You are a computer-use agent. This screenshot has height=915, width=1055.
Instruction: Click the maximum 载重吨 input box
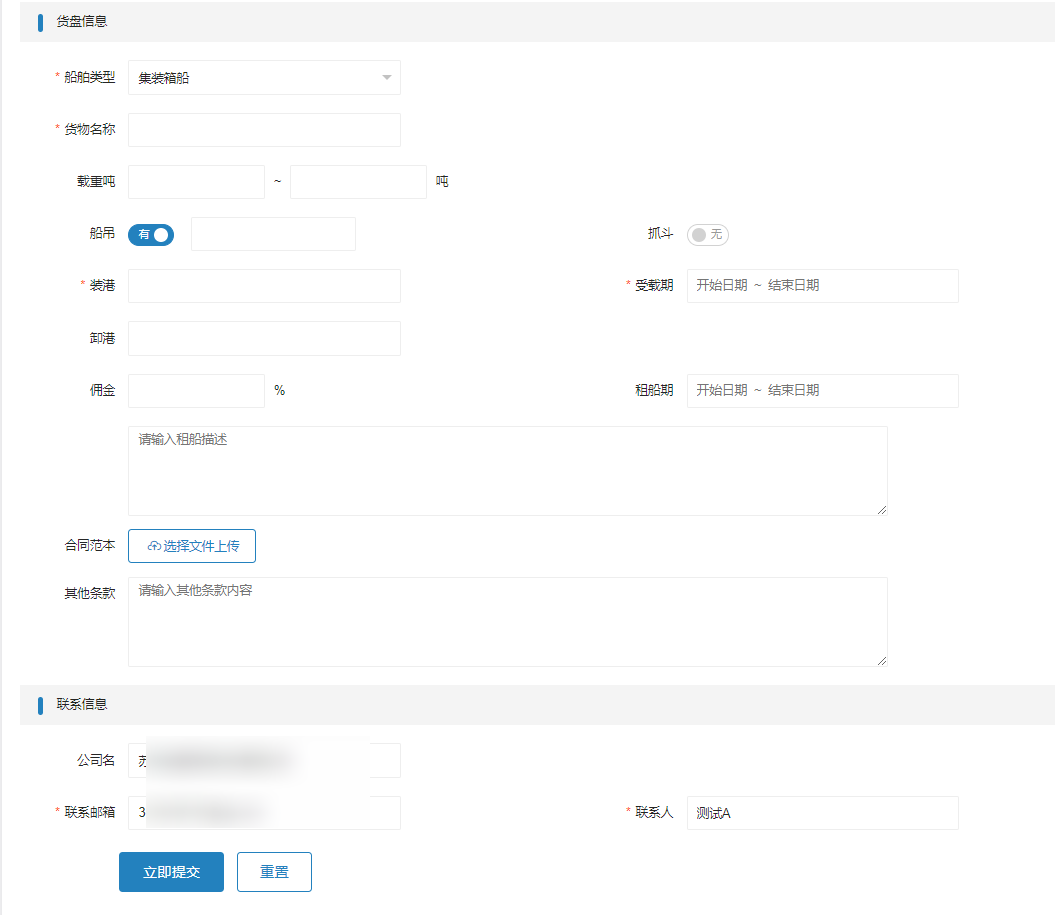(x=358, y=182)
